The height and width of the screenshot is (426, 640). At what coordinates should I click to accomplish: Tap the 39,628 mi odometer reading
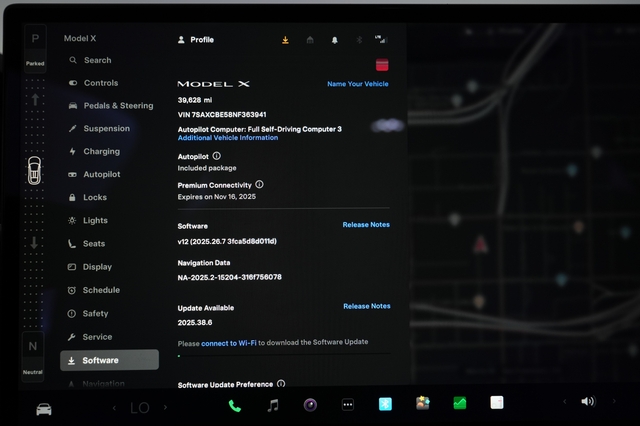tap(195, 100)
